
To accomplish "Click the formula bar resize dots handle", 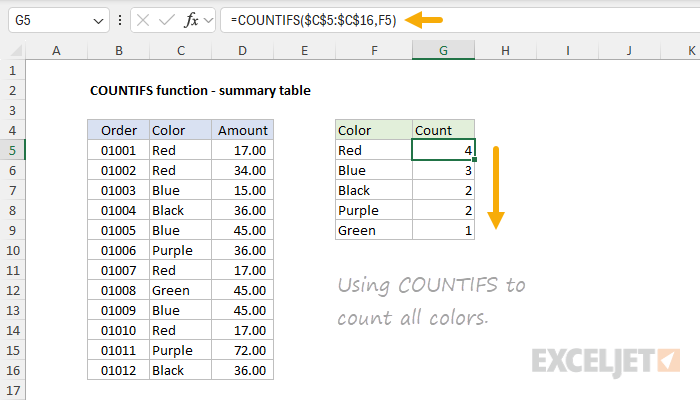I will [120, 20].
